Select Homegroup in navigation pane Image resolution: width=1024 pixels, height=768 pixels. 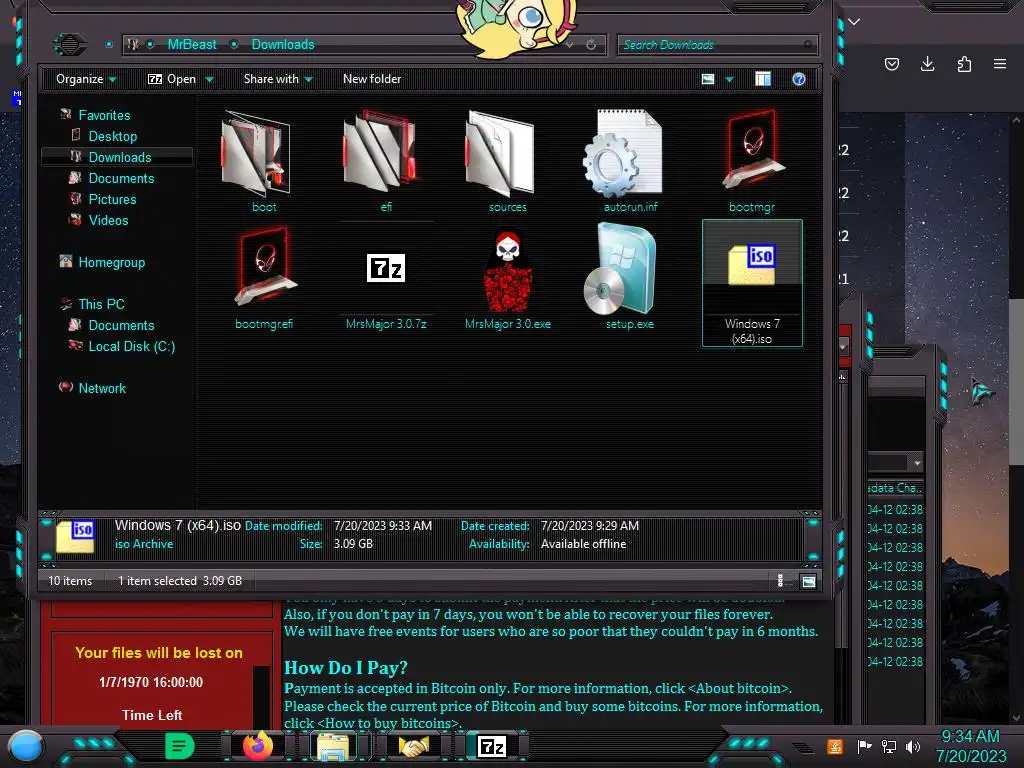pyautogui.click(x=112, y=262)
